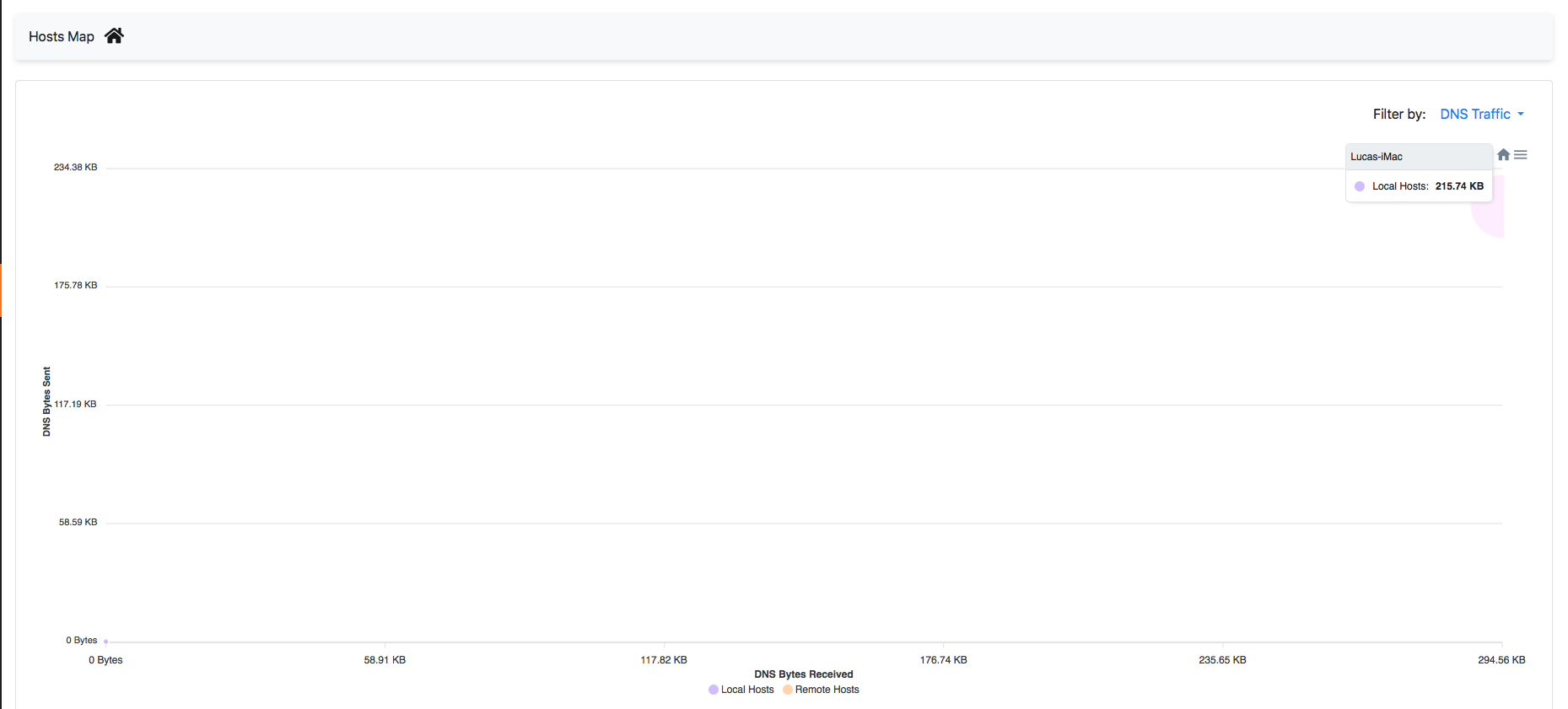Viewport: 1568px width, 709px height.
Task: Reset chart zoom with the chart home icon
Action: click(x=1503, y=154)
